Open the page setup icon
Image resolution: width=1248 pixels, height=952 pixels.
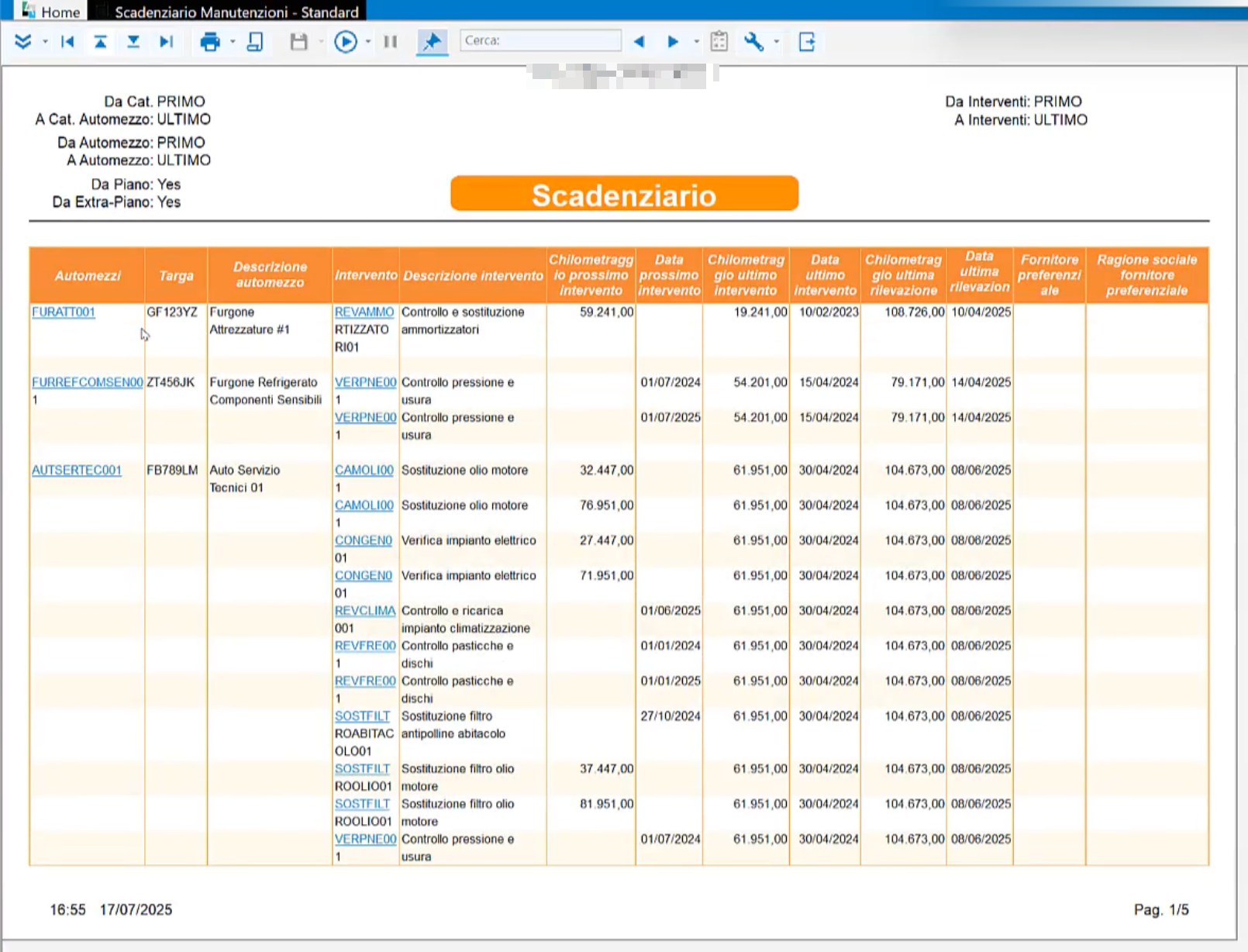coord(255,42)
